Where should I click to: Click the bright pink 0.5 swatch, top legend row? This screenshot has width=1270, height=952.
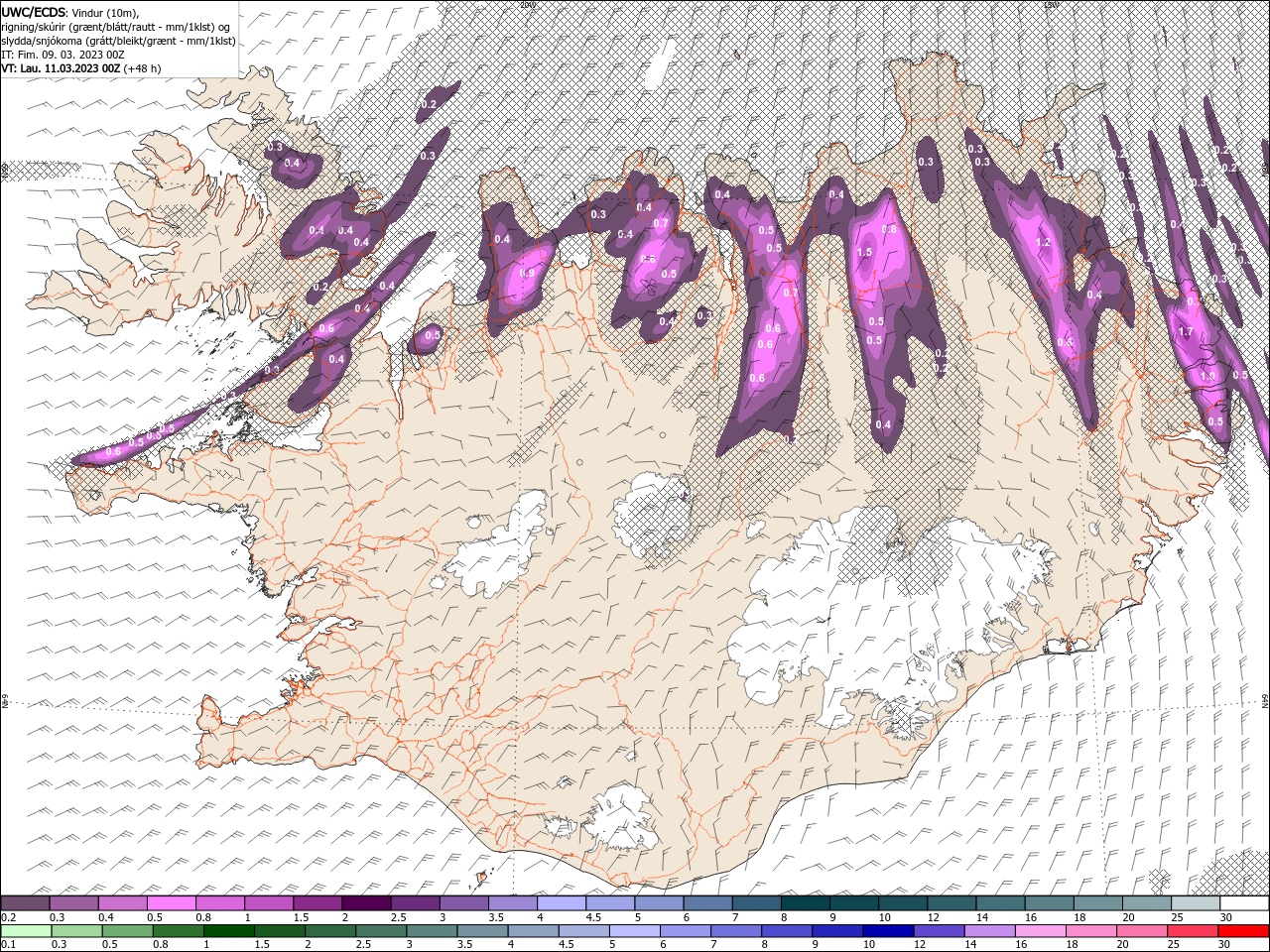tap(172, 903)
